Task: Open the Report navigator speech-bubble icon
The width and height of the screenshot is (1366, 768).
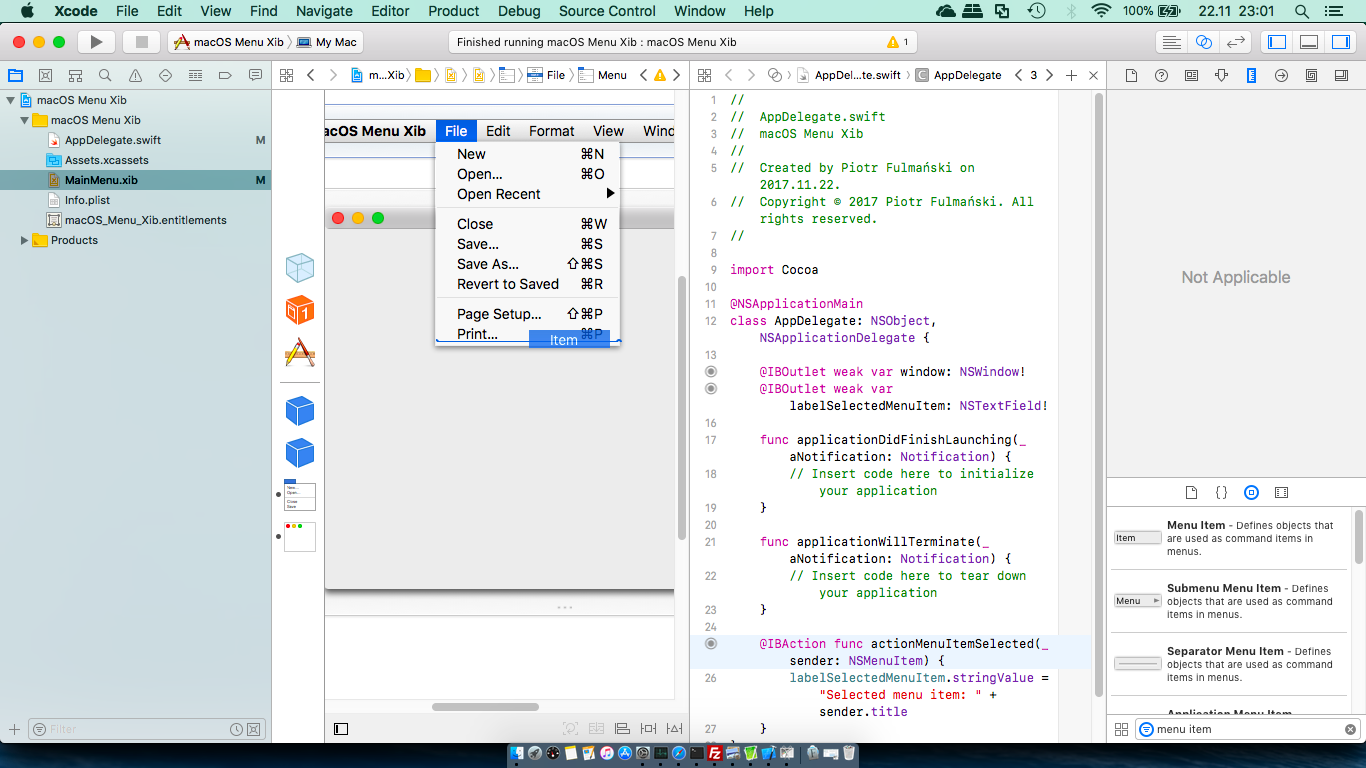Action: click(x=255, y=75)
